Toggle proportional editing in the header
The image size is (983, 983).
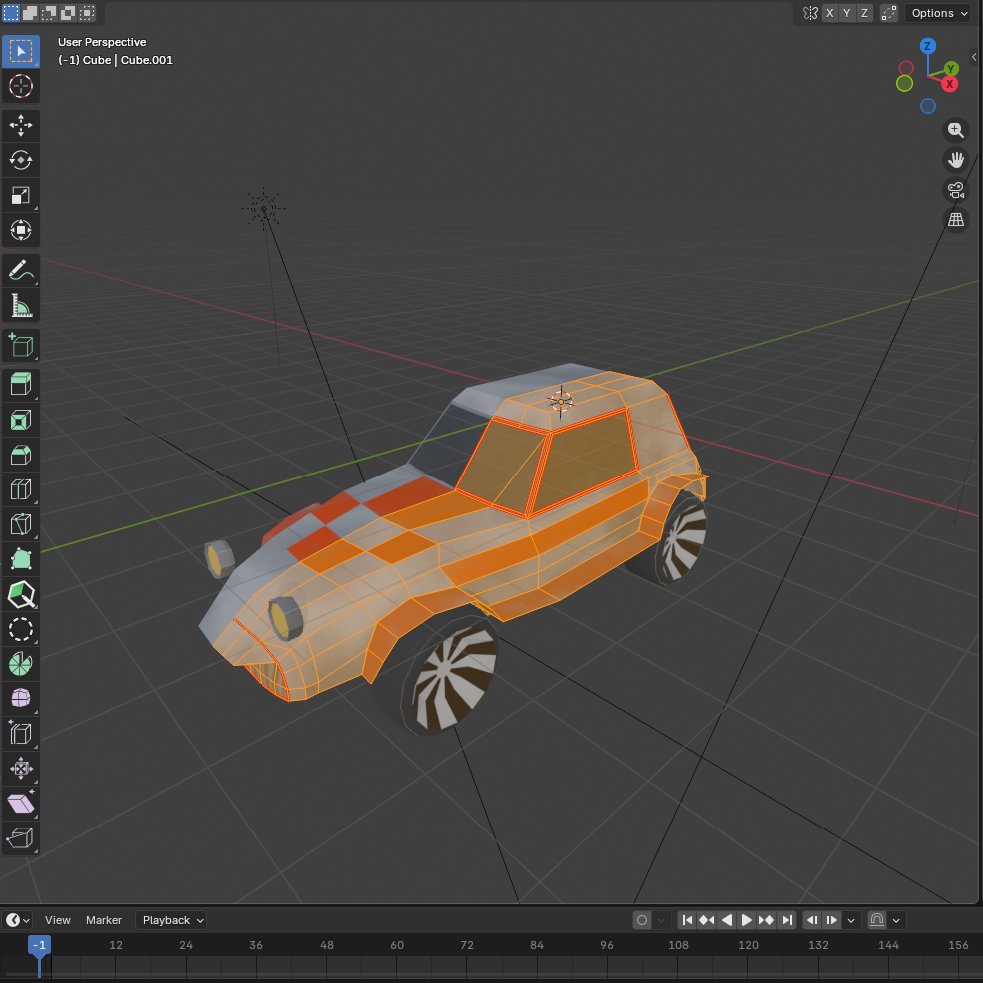click(888, 13)
